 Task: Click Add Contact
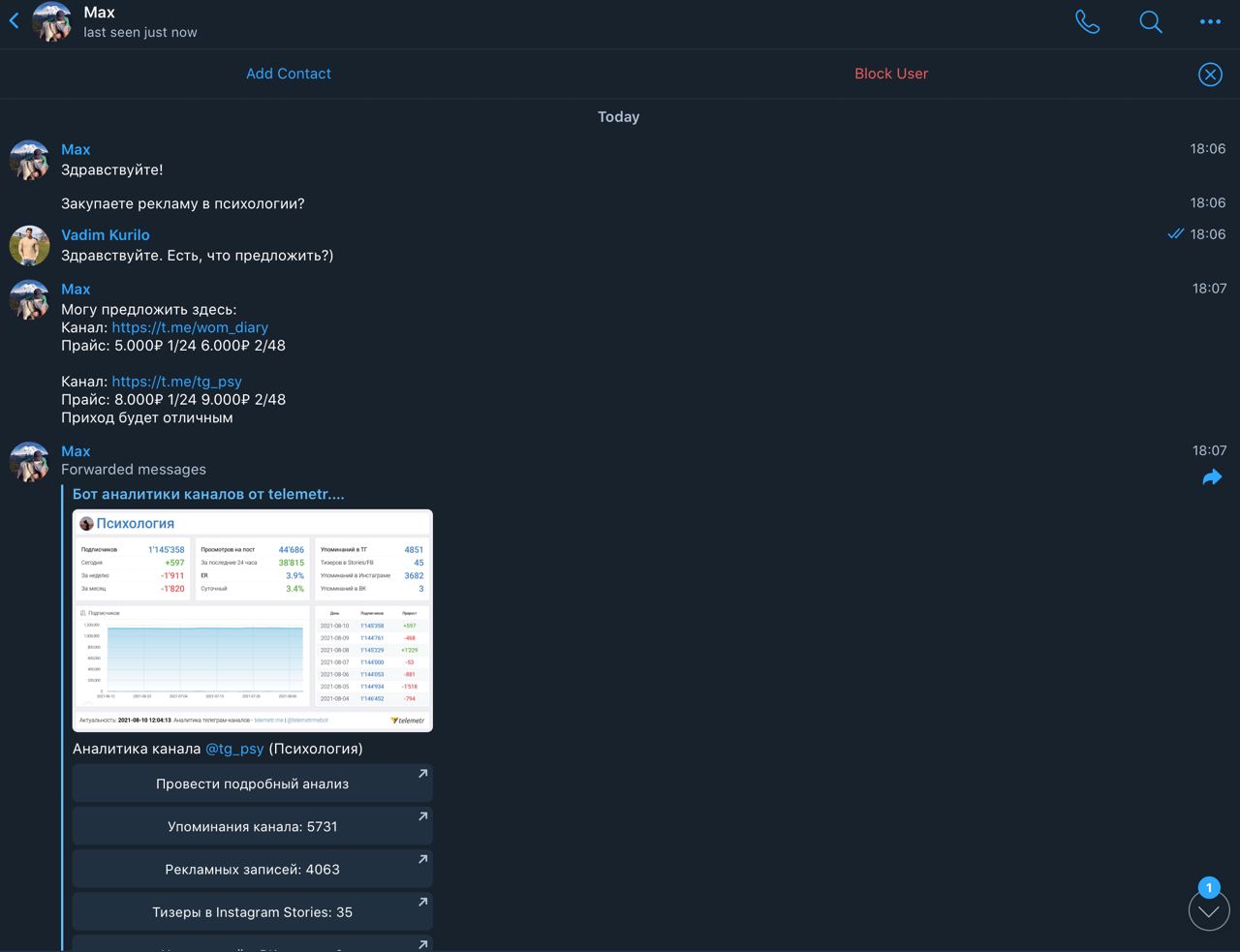[x=289, y=74]
